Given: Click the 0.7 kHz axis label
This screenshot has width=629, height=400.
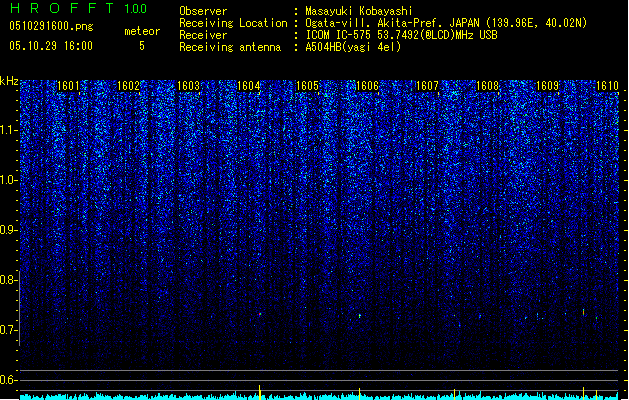Looking at the screenshot, I should [x=8, y=330].
